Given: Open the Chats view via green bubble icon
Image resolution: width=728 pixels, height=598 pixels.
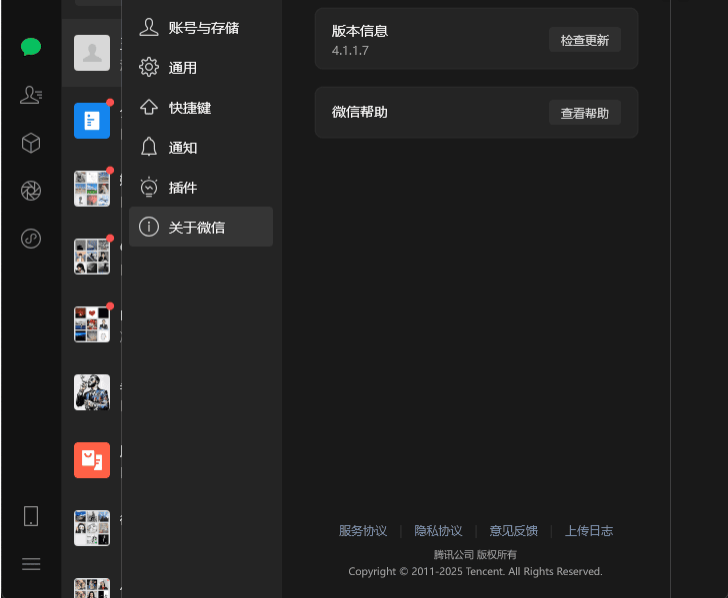Looking at the screenshot, I should tap(31, 47).
